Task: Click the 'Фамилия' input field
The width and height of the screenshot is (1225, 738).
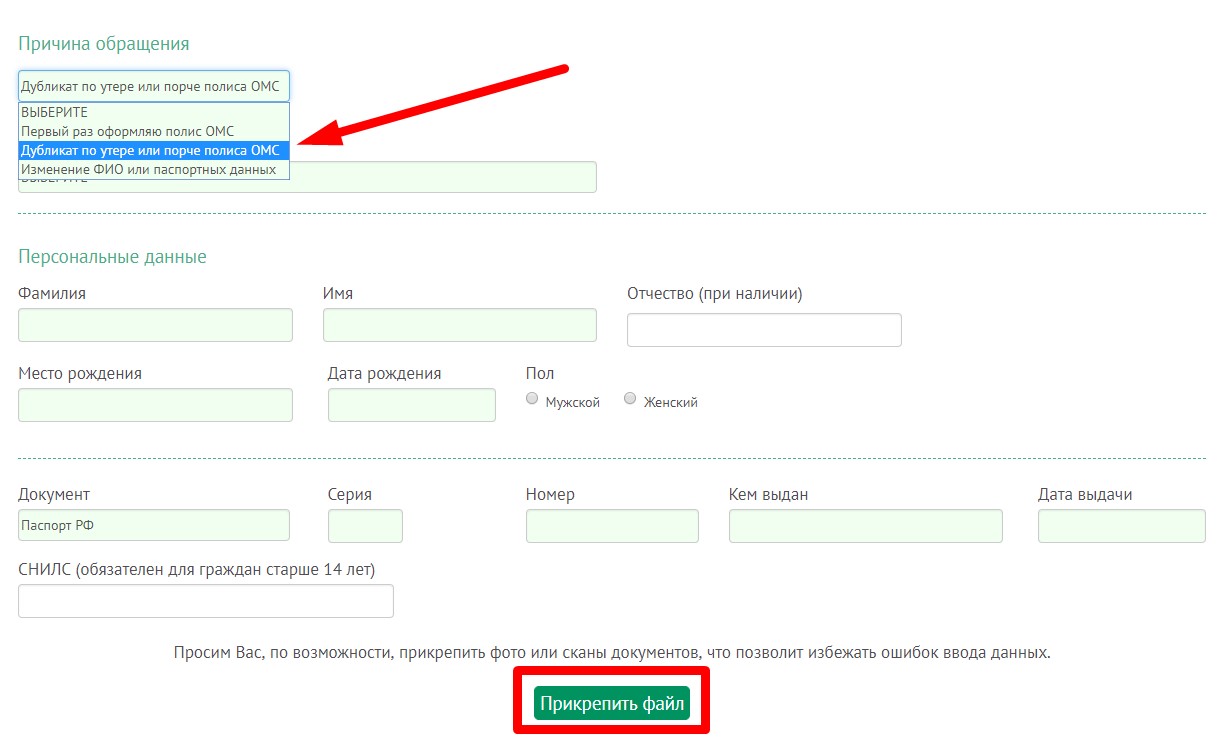Action: tap(155, 325)
